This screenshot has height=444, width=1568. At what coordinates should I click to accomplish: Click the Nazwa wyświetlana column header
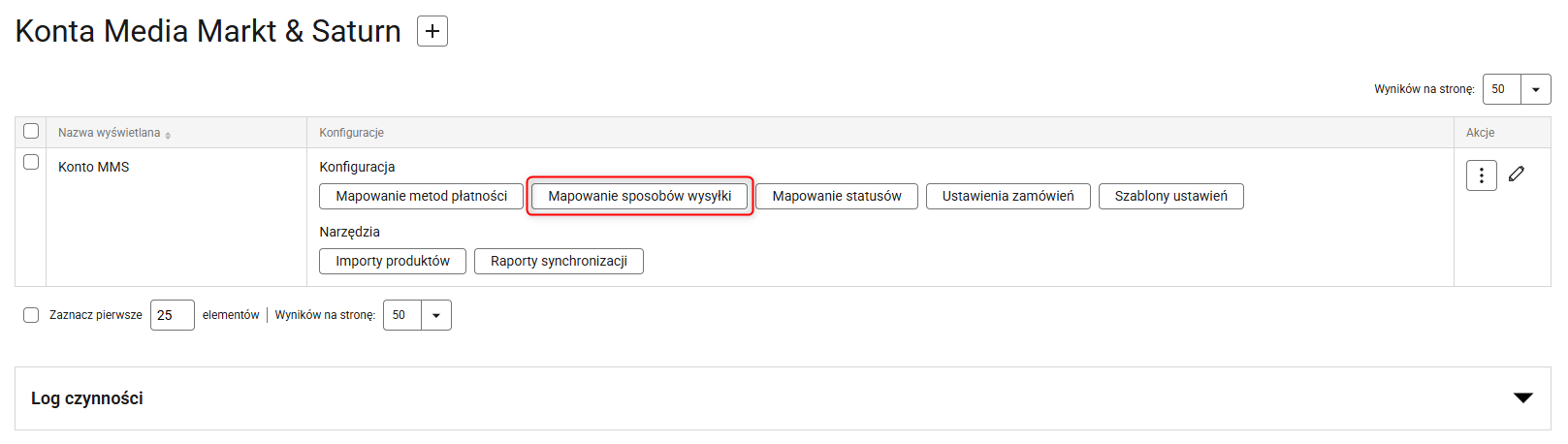(x=109, y=133)
